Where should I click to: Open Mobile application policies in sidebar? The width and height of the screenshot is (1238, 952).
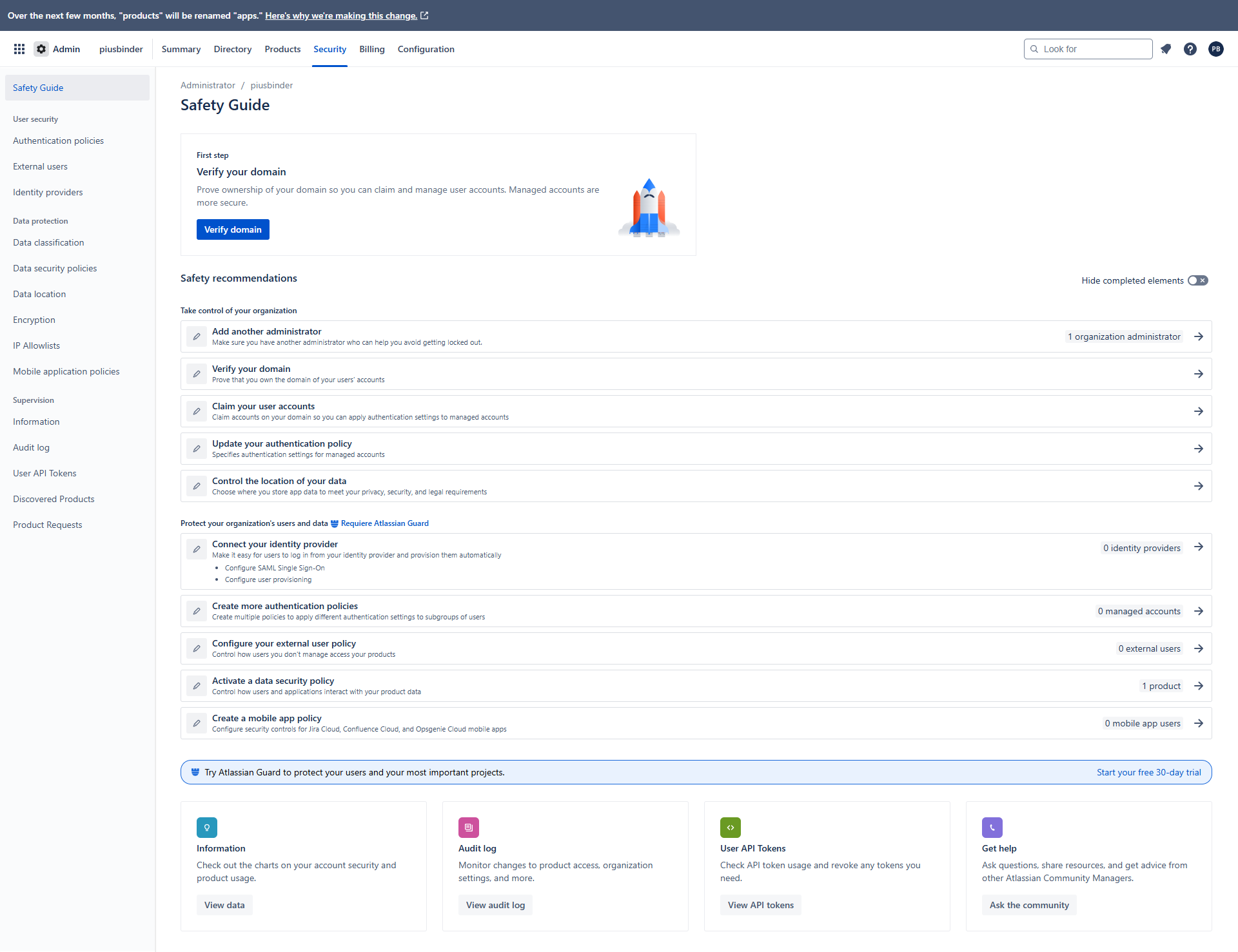coord(66,371)
